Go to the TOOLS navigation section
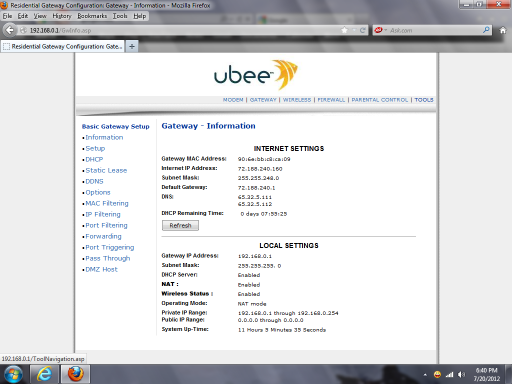Screen dimensions: 512x384 [424, 100]
